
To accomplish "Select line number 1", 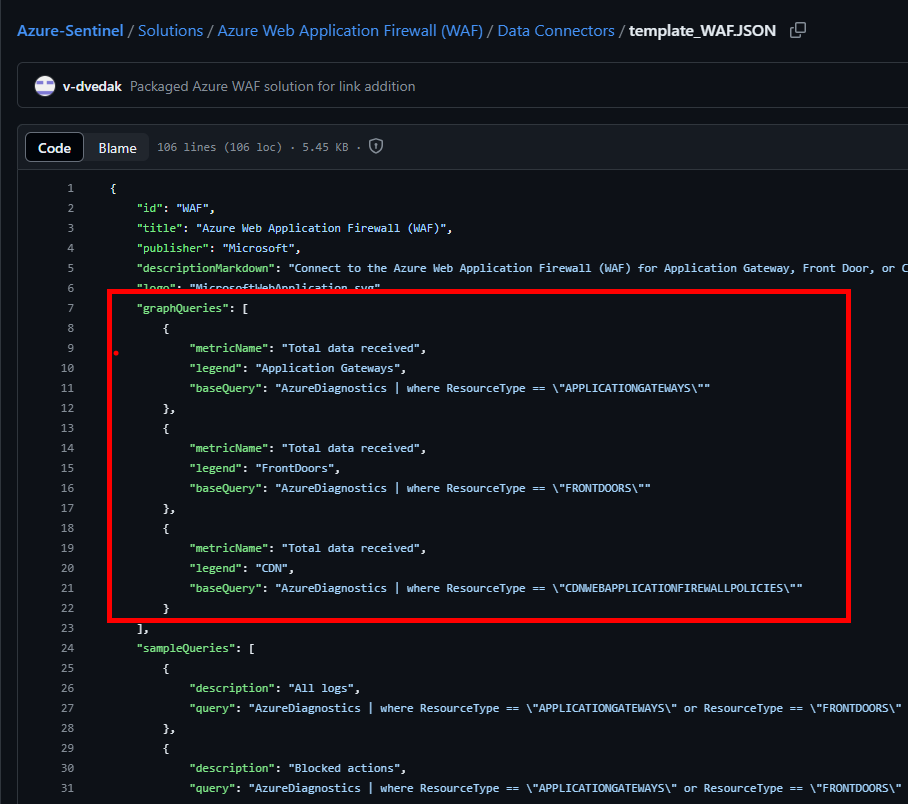I will [70, 188].
